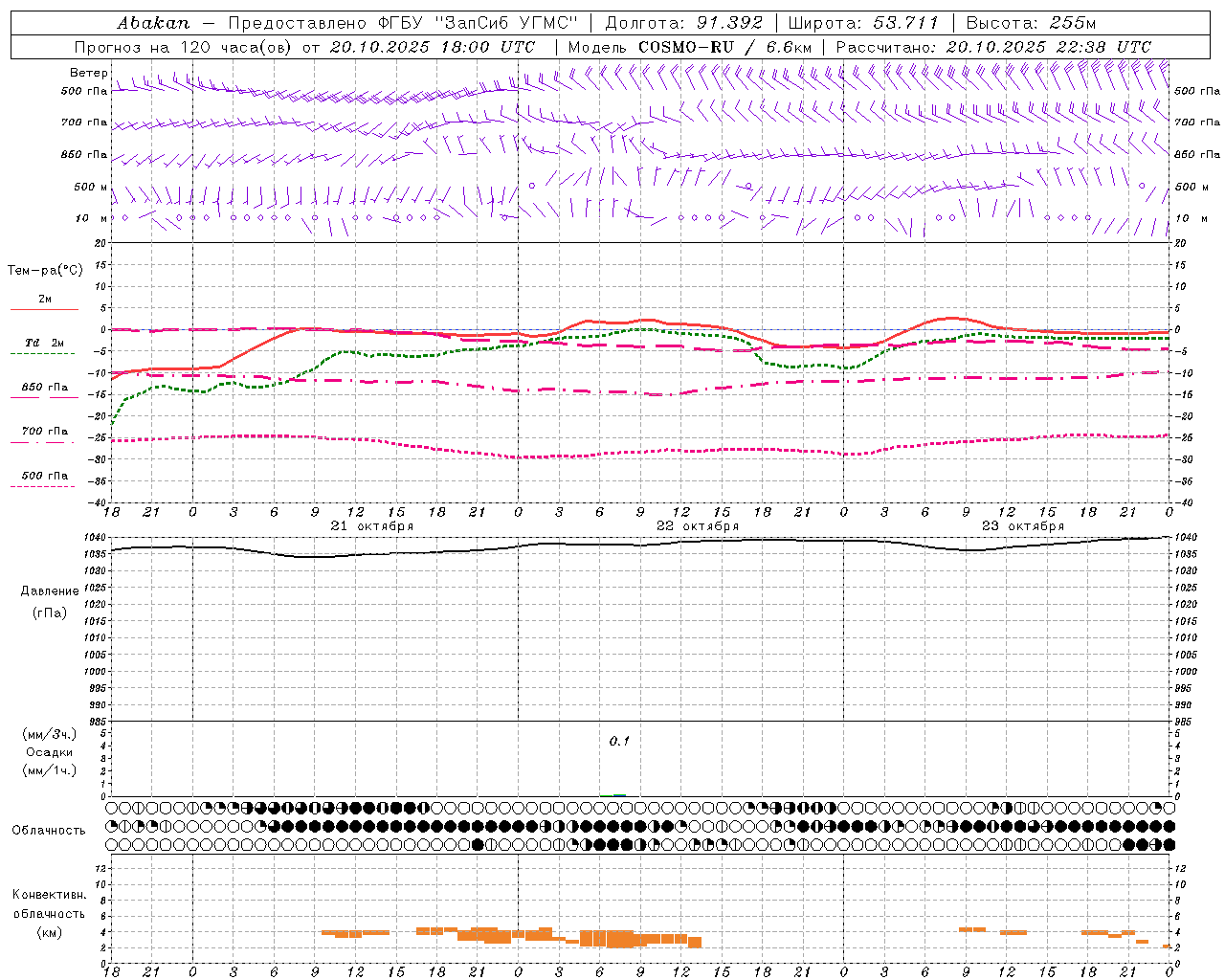This screenshot has height=980, width=1225.
Task: Select the 'Модель COSMO-RU / 6.6км' model label
Action: click(x=689, y=46)
